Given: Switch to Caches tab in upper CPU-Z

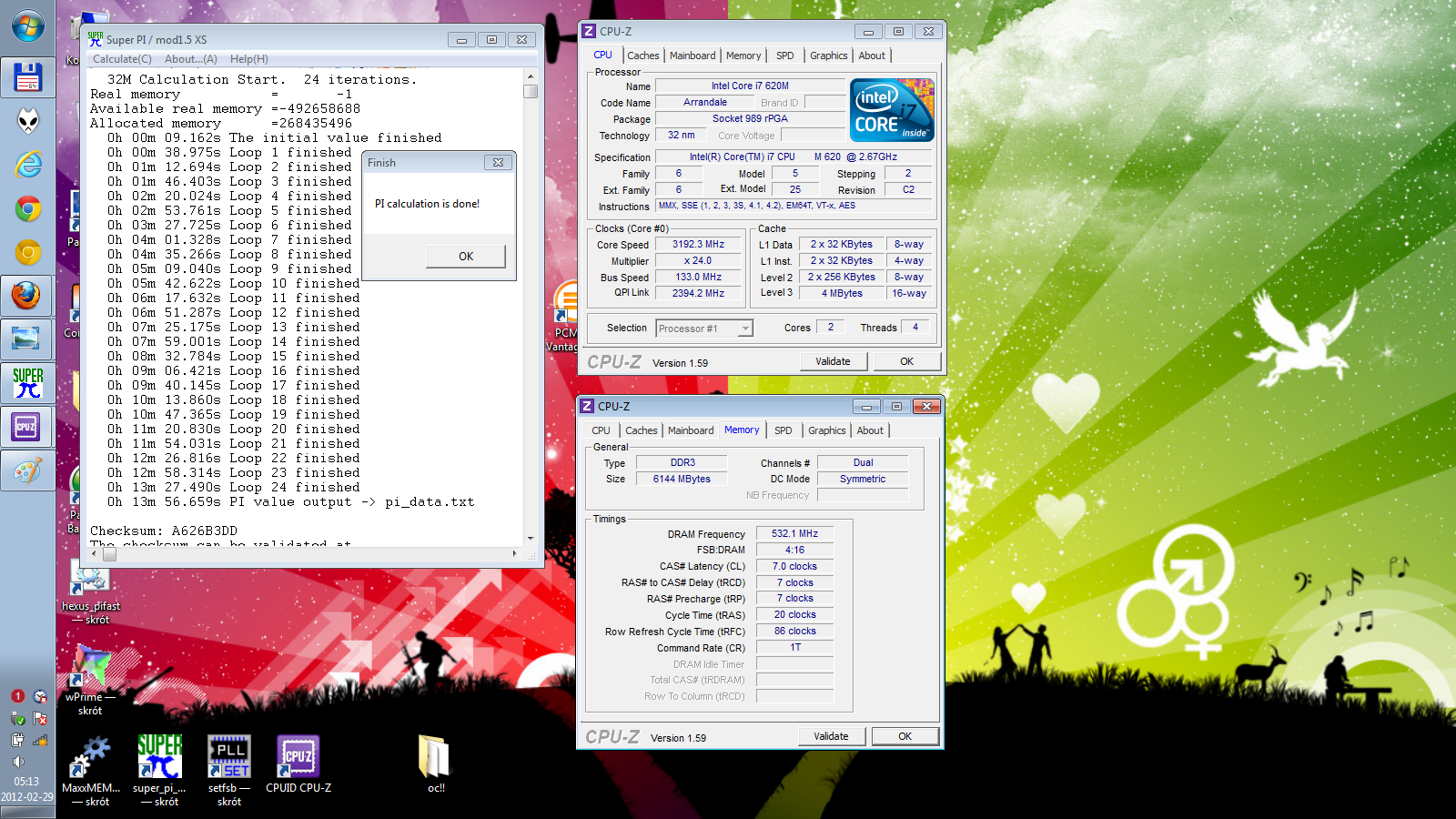Looking at the screenshot, I should click(642, 56).
